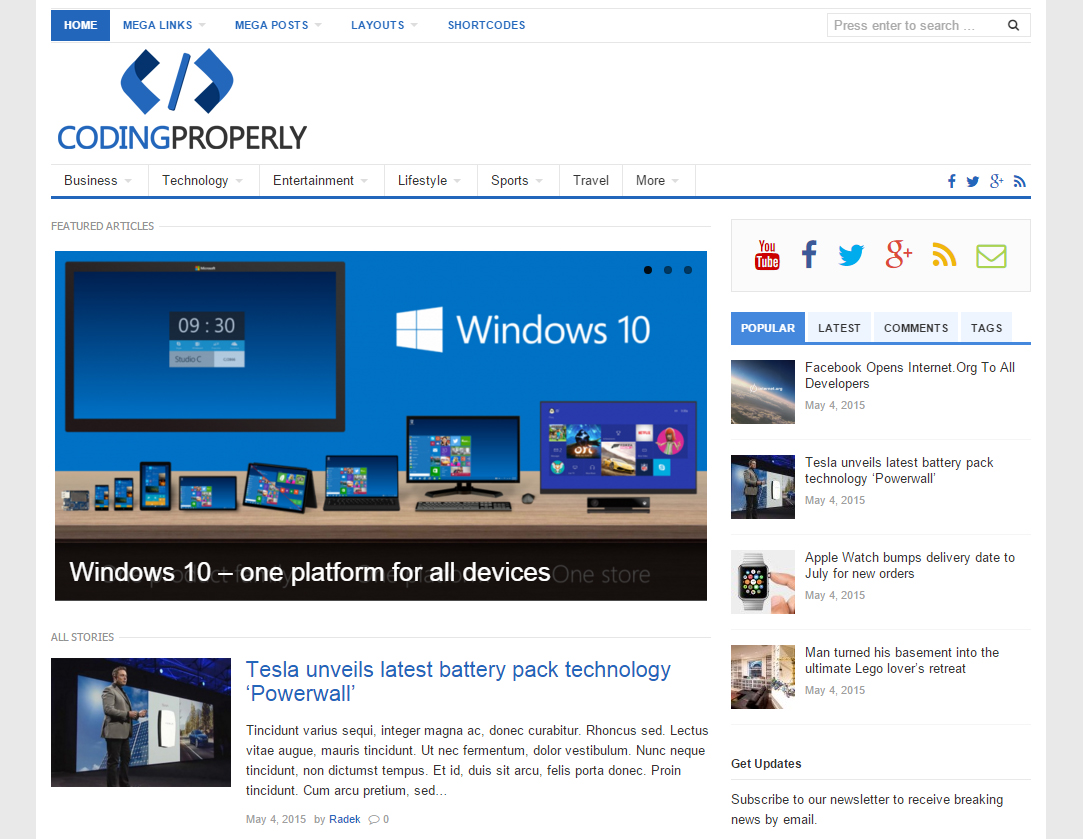Expand the Business category menu
Screen dimensions: 1083x839
[98, 180]
